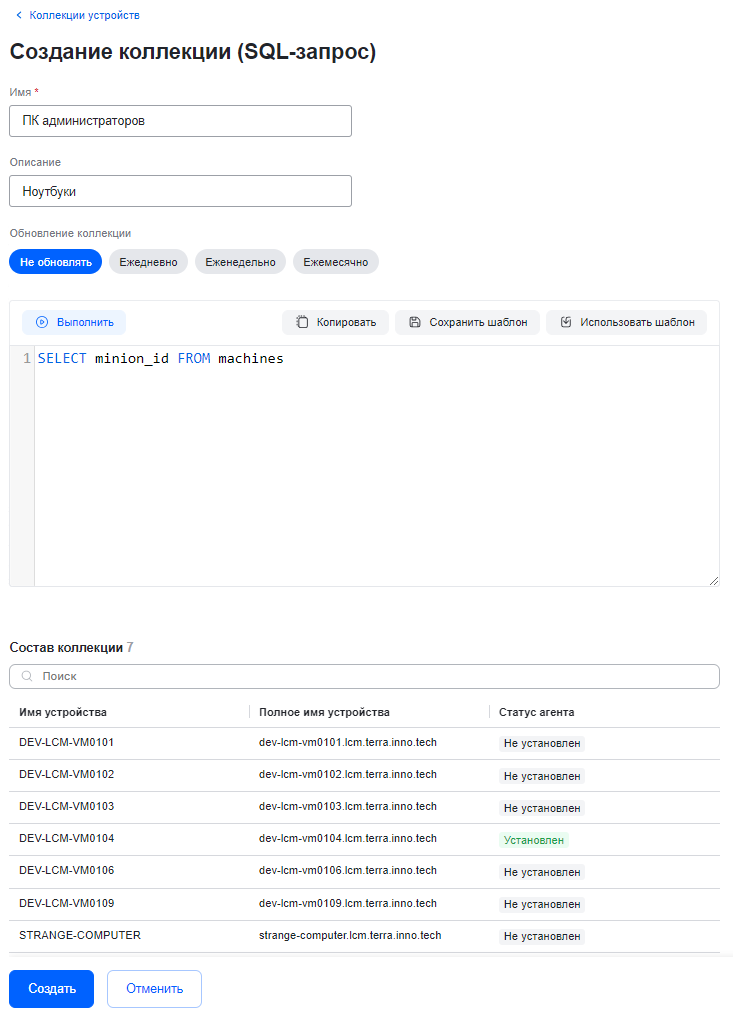Screen dimensions: 733x1013
Task: Click into the Описание field containing Ноутбуки
Action: click(x=180, y=191)
